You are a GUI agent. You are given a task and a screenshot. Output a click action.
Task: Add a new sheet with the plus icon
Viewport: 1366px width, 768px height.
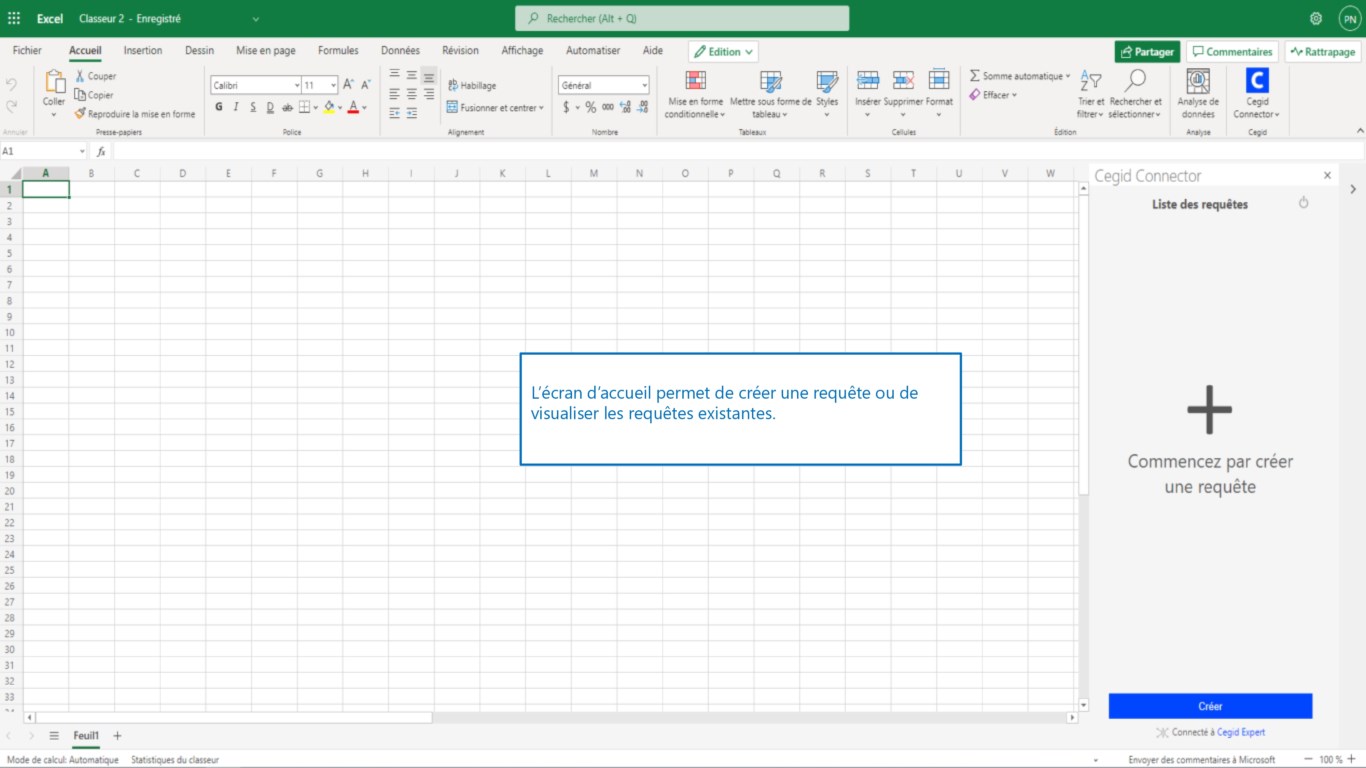pos(117,735)
